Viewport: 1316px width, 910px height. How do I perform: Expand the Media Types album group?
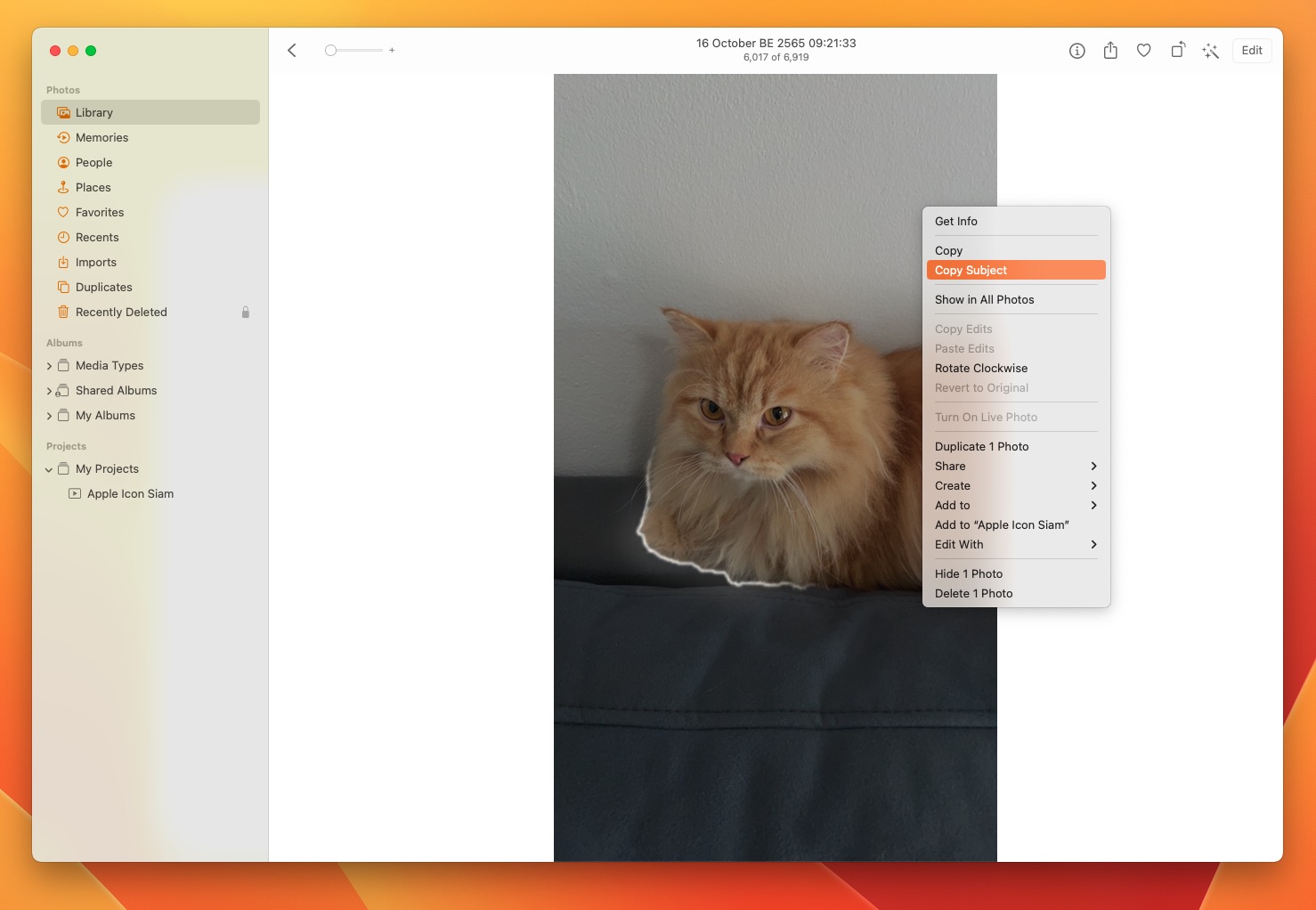[49, 366]
